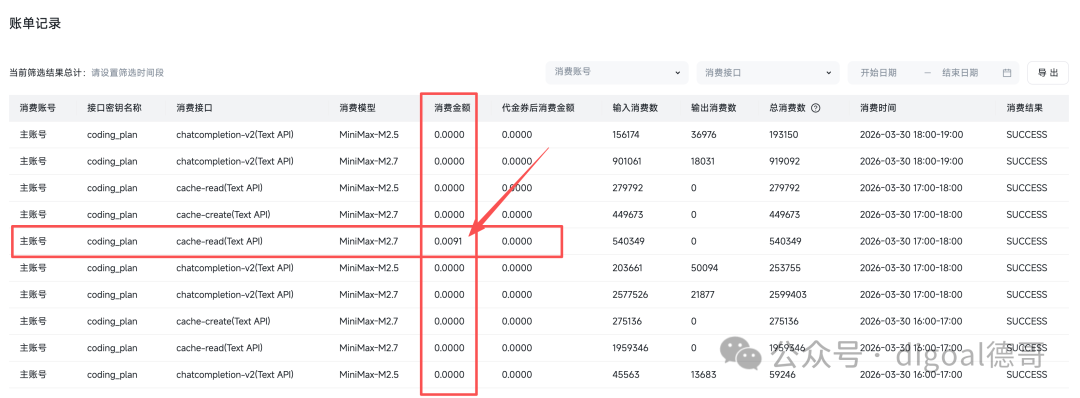1080x398 pixels.
Task: Select the 203661 input count cell
Action: (x=627, y=268)
